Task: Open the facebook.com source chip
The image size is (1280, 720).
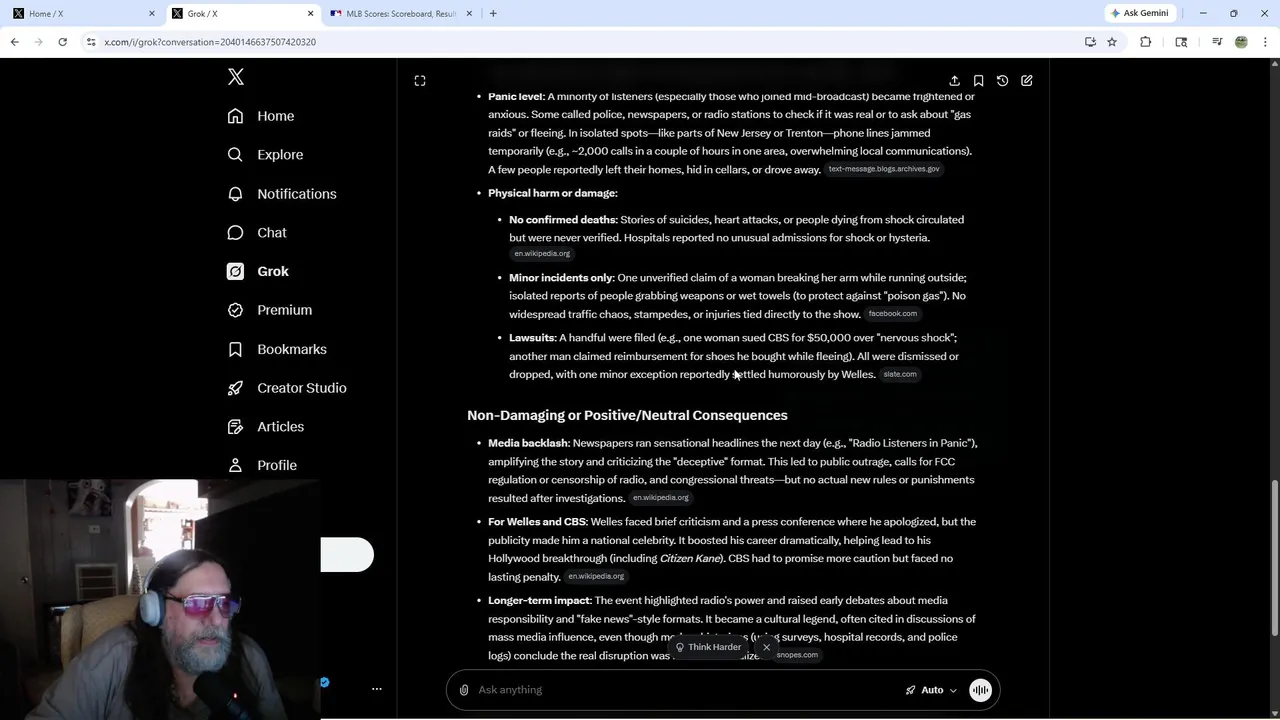Action: [892, 314]
